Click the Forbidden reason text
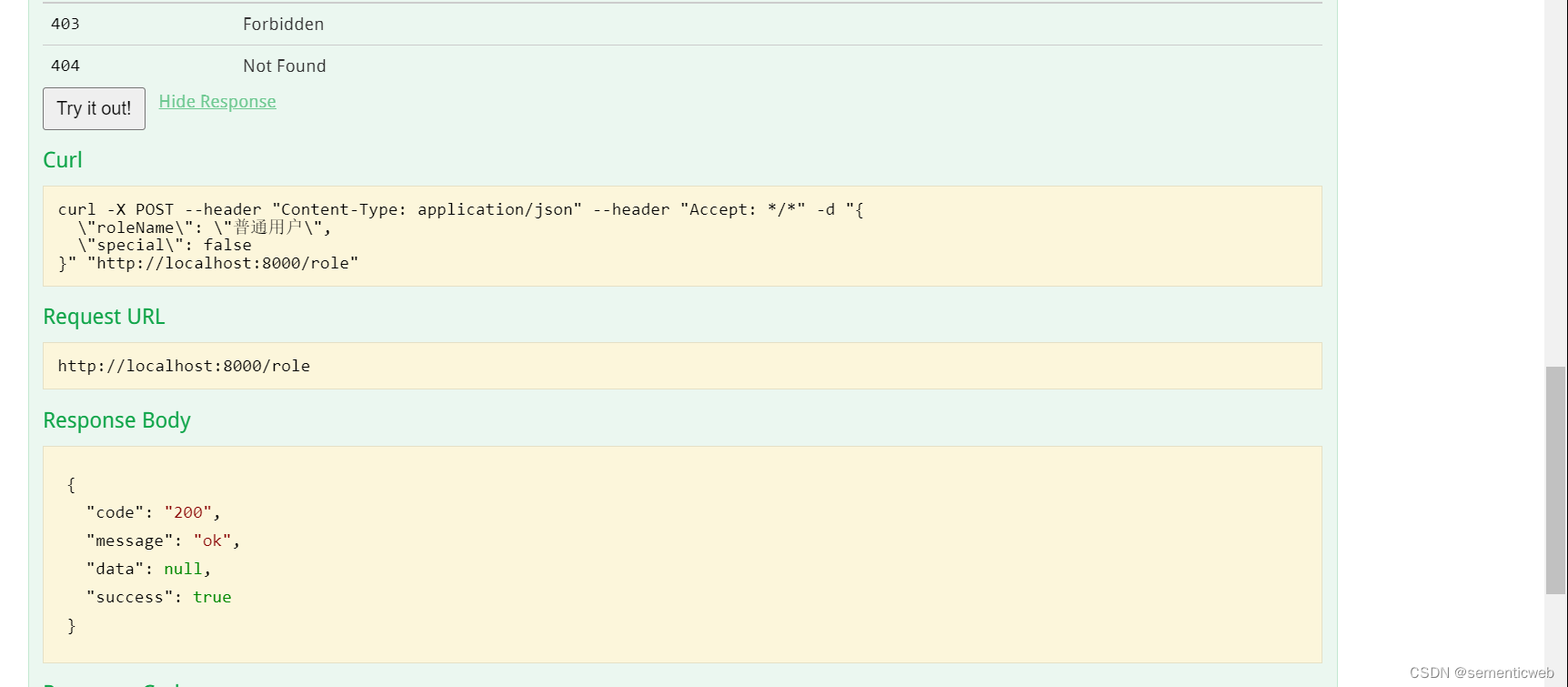Image resolution: width=1568 pixels, height=687 pixels. point(283,24)
